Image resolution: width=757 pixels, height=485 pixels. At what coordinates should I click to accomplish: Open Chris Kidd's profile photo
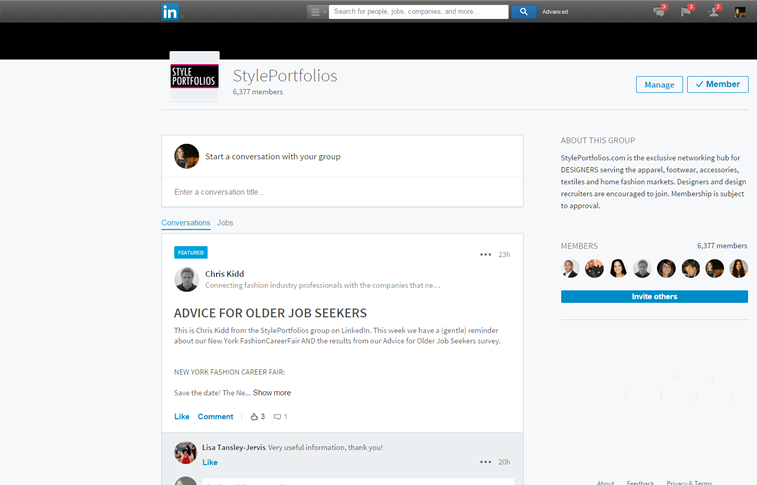tap(186, 279)
